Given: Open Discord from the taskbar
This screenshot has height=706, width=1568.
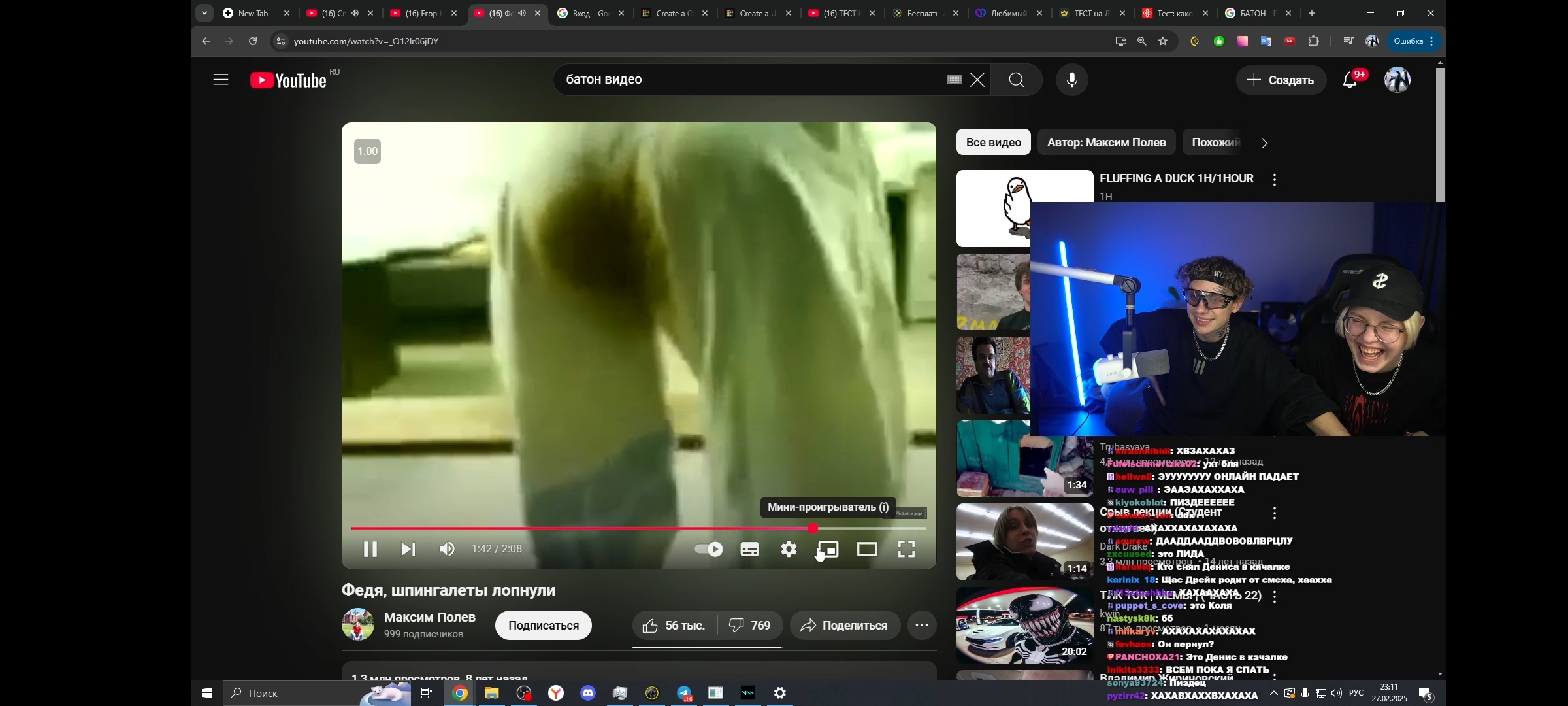Looking at the screenshot, I should (588, 693).
